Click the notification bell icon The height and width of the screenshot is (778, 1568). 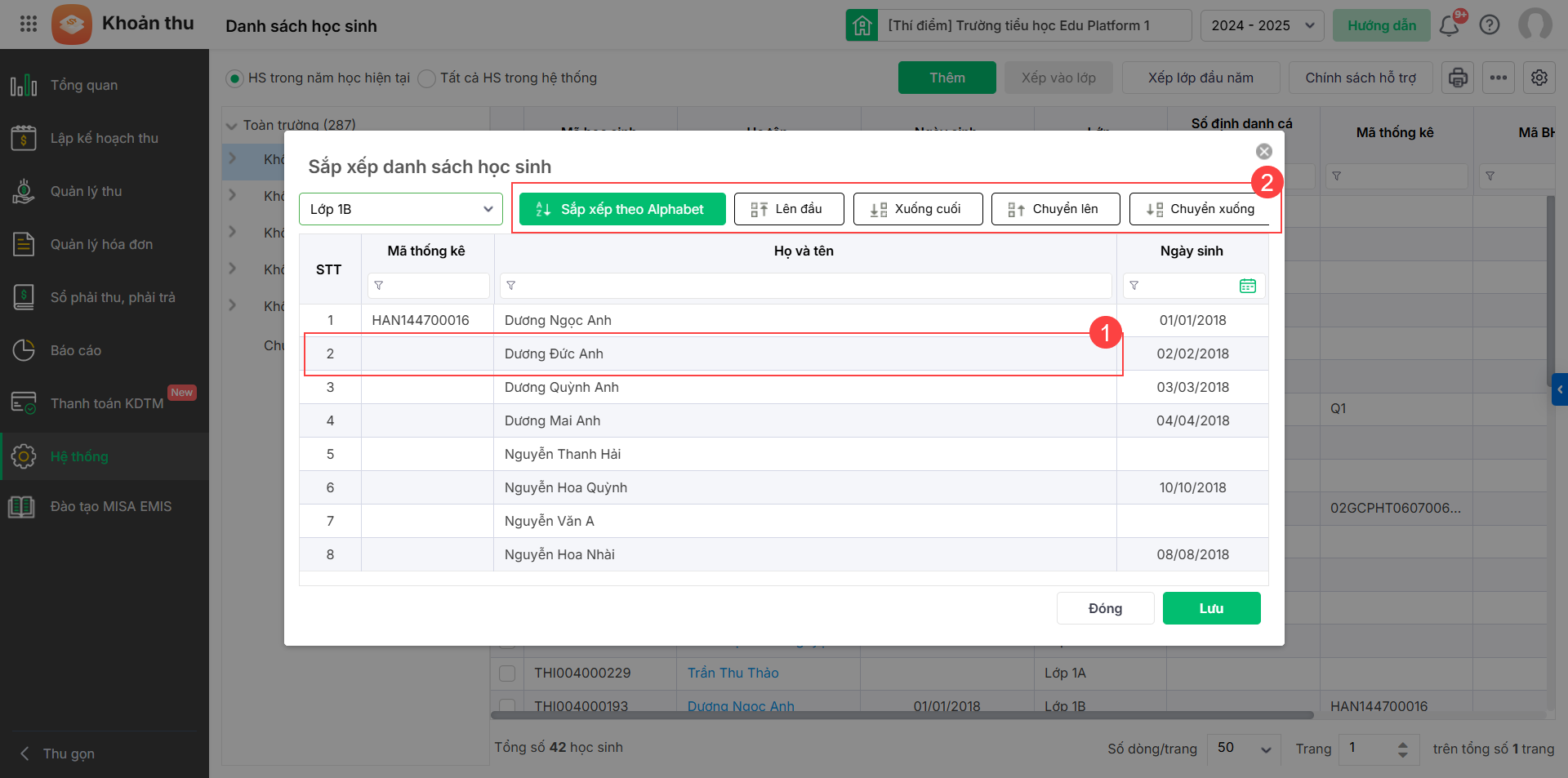point(1450,25)
